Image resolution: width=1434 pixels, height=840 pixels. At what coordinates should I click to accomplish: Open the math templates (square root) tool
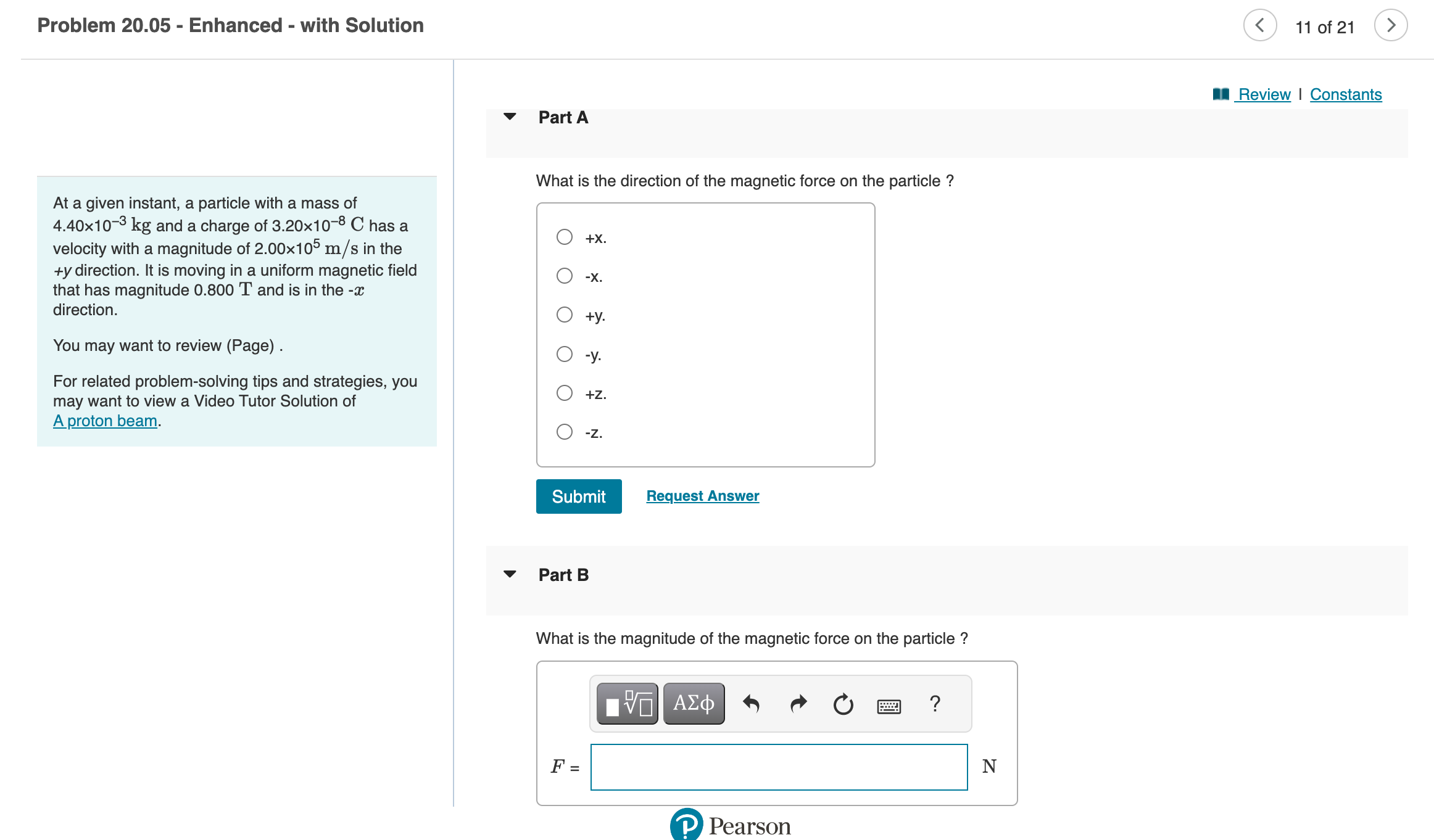627,703
